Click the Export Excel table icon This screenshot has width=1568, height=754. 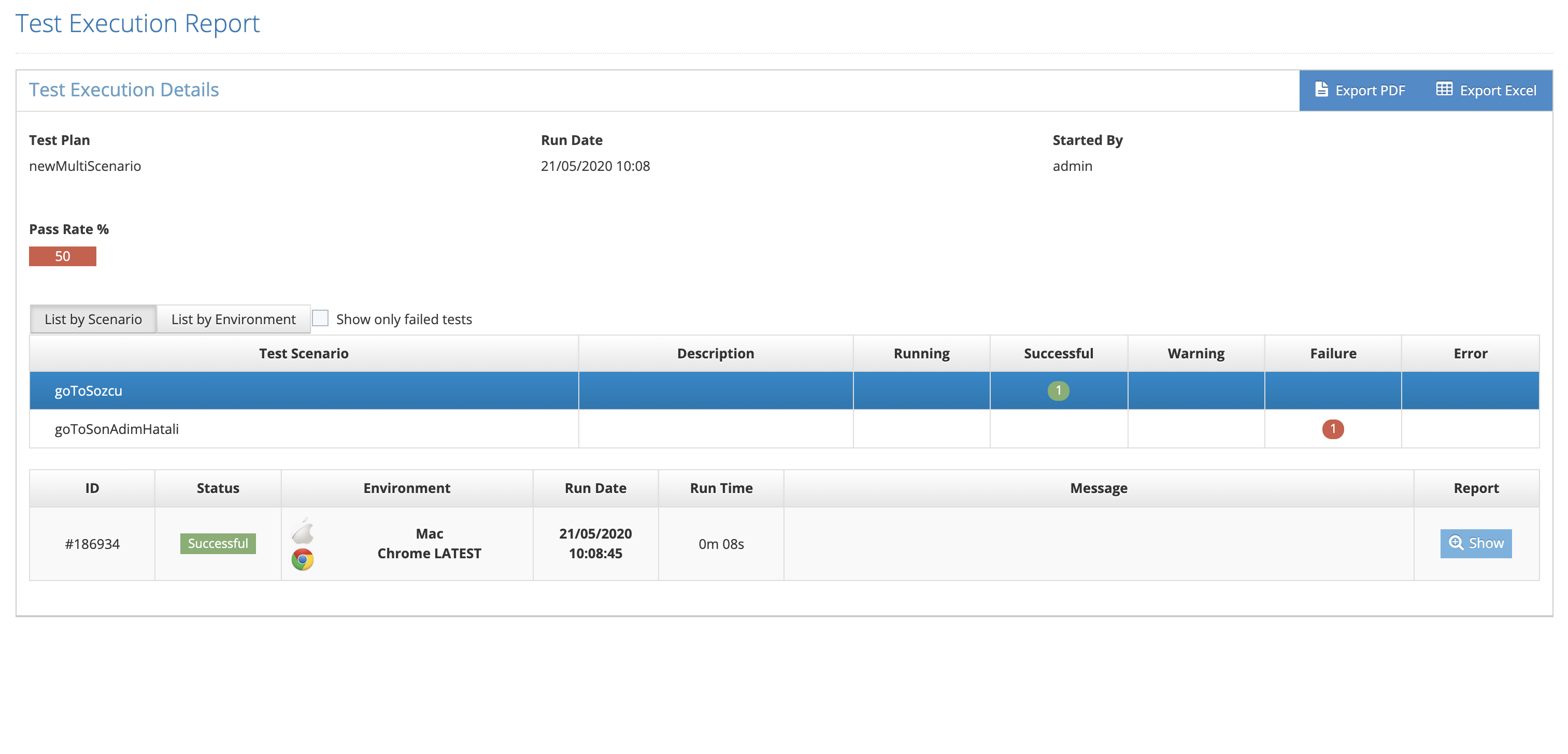[1444, 90]
